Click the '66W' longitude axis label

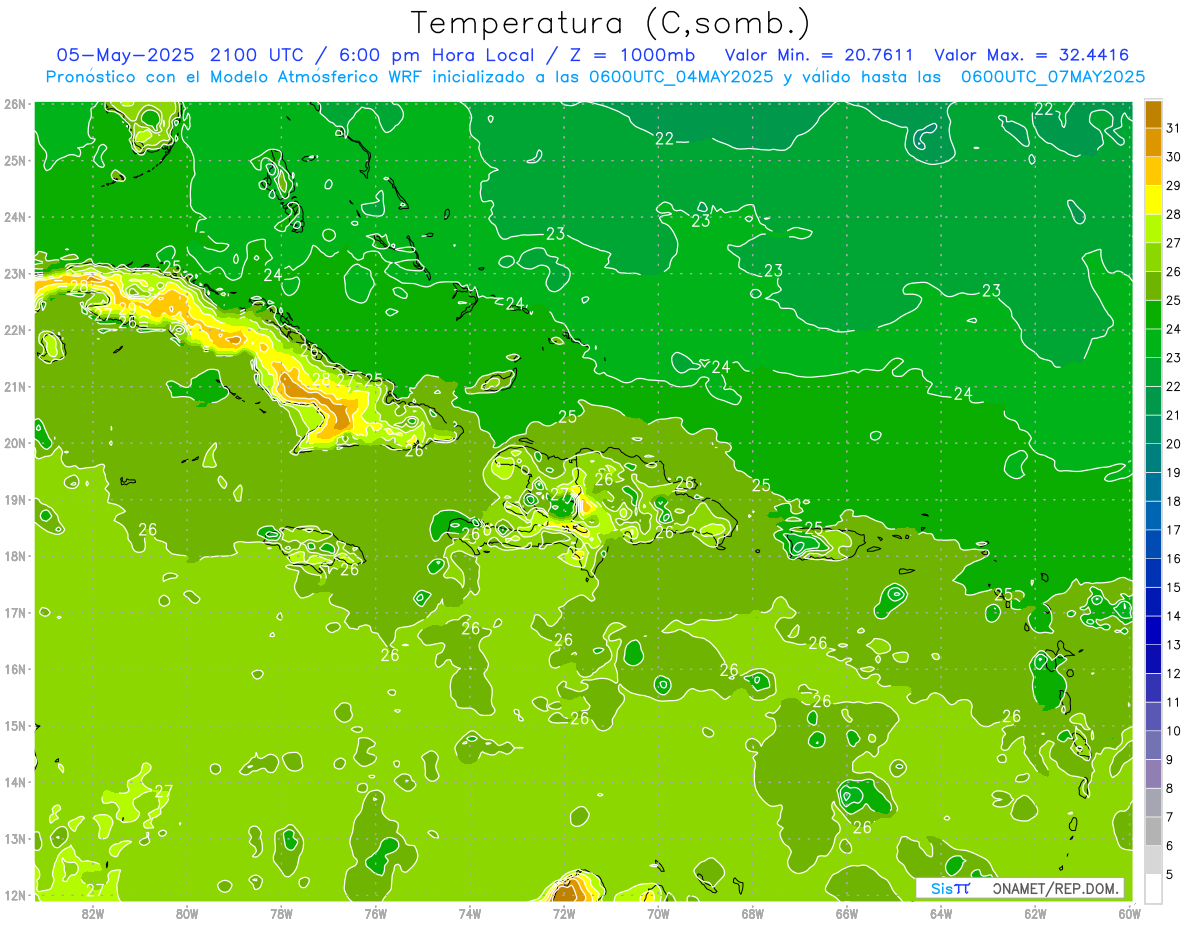click(847, 913)
